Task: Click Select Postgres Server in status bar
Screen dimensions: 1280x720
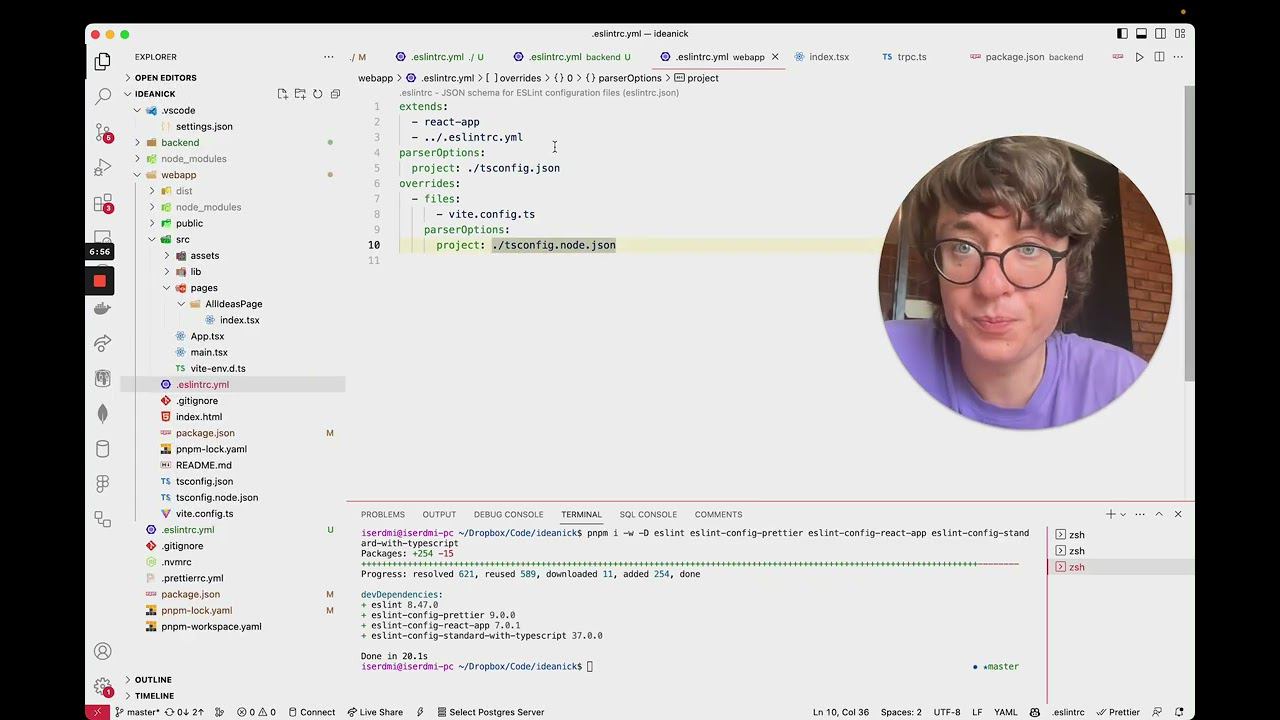Action: 490,712
